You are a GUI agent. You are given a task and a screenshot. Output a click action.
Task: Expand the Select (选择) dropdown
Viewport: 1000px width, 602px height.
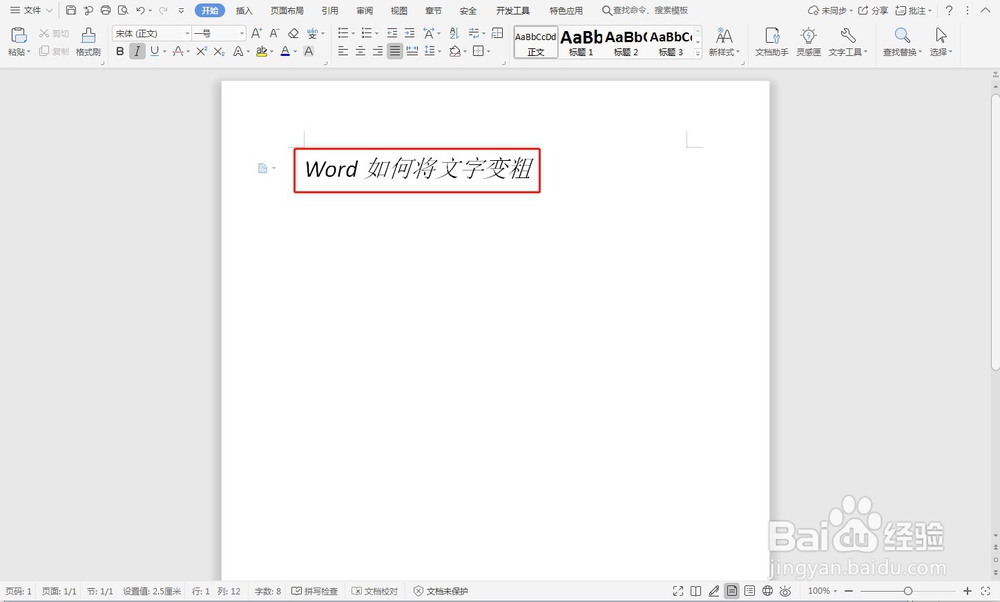point(951,52)
